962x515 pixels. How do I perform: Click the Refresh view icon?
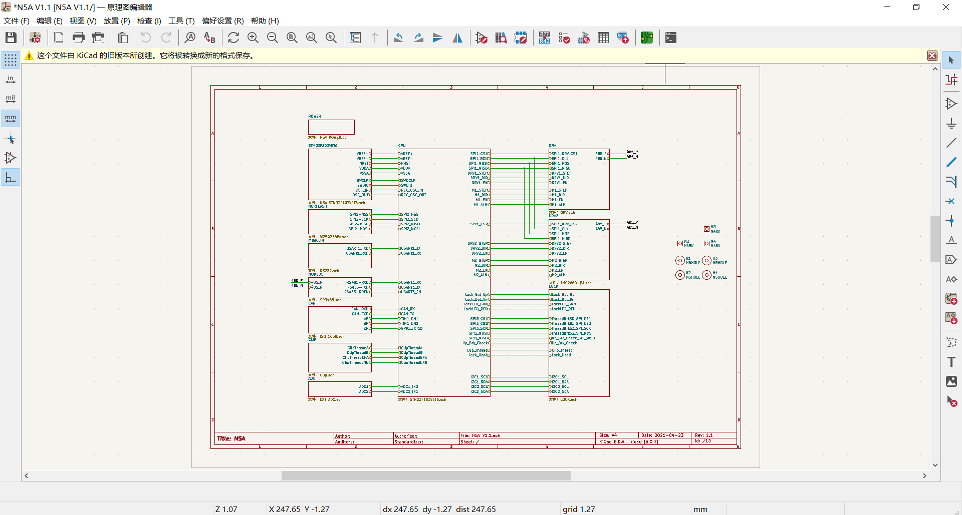(x=232, y=37)
